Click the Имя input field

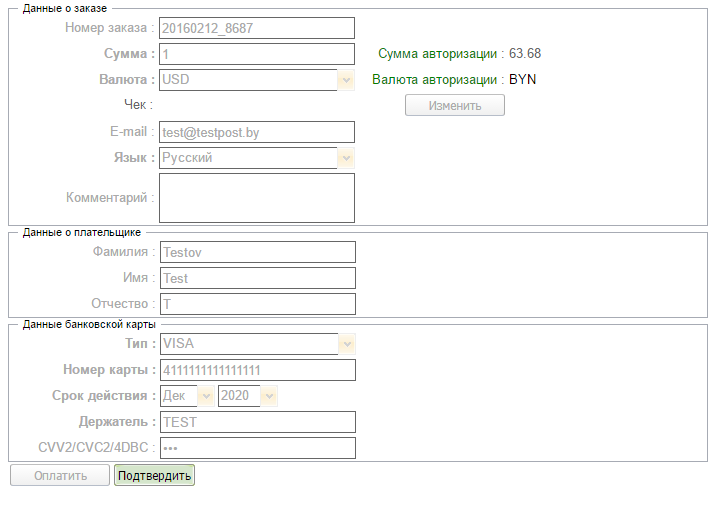tap(257, 278)
